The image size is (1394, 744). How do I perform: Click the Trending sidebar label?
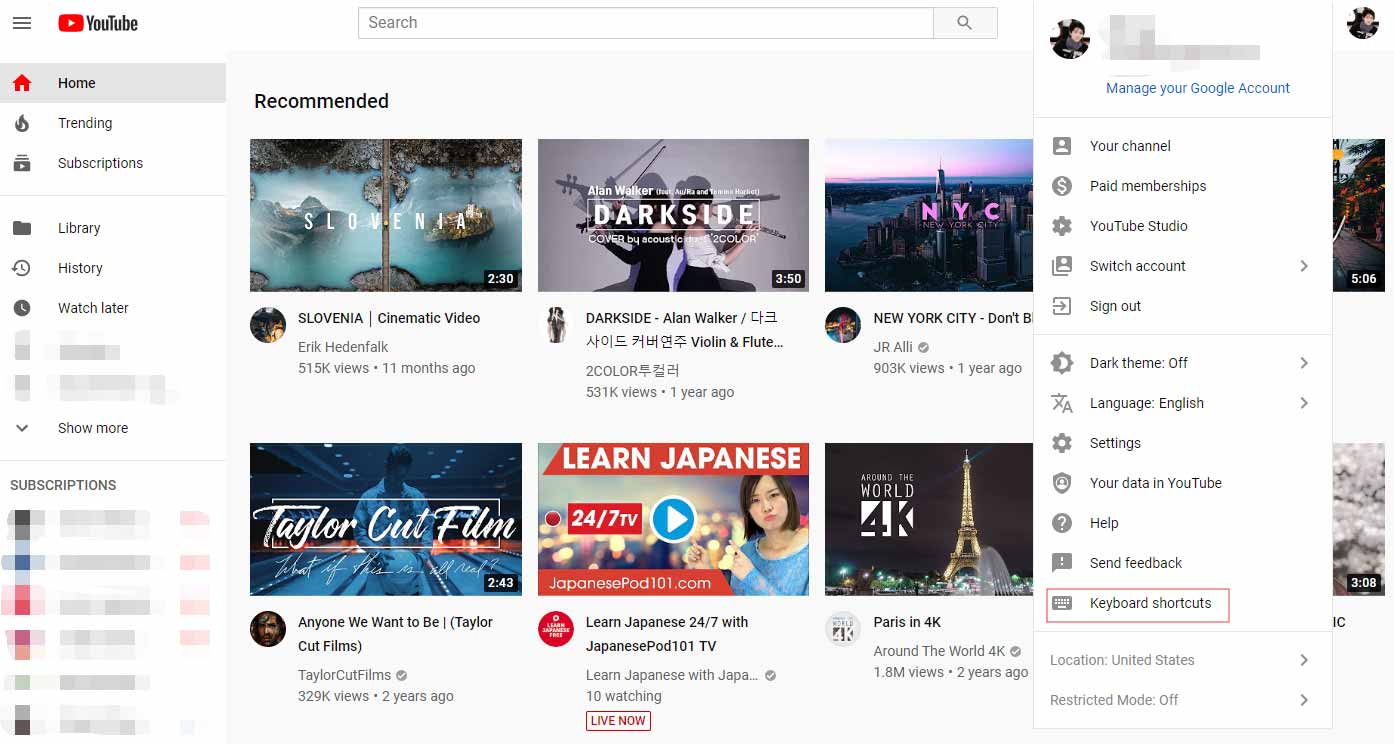point(85,123)
